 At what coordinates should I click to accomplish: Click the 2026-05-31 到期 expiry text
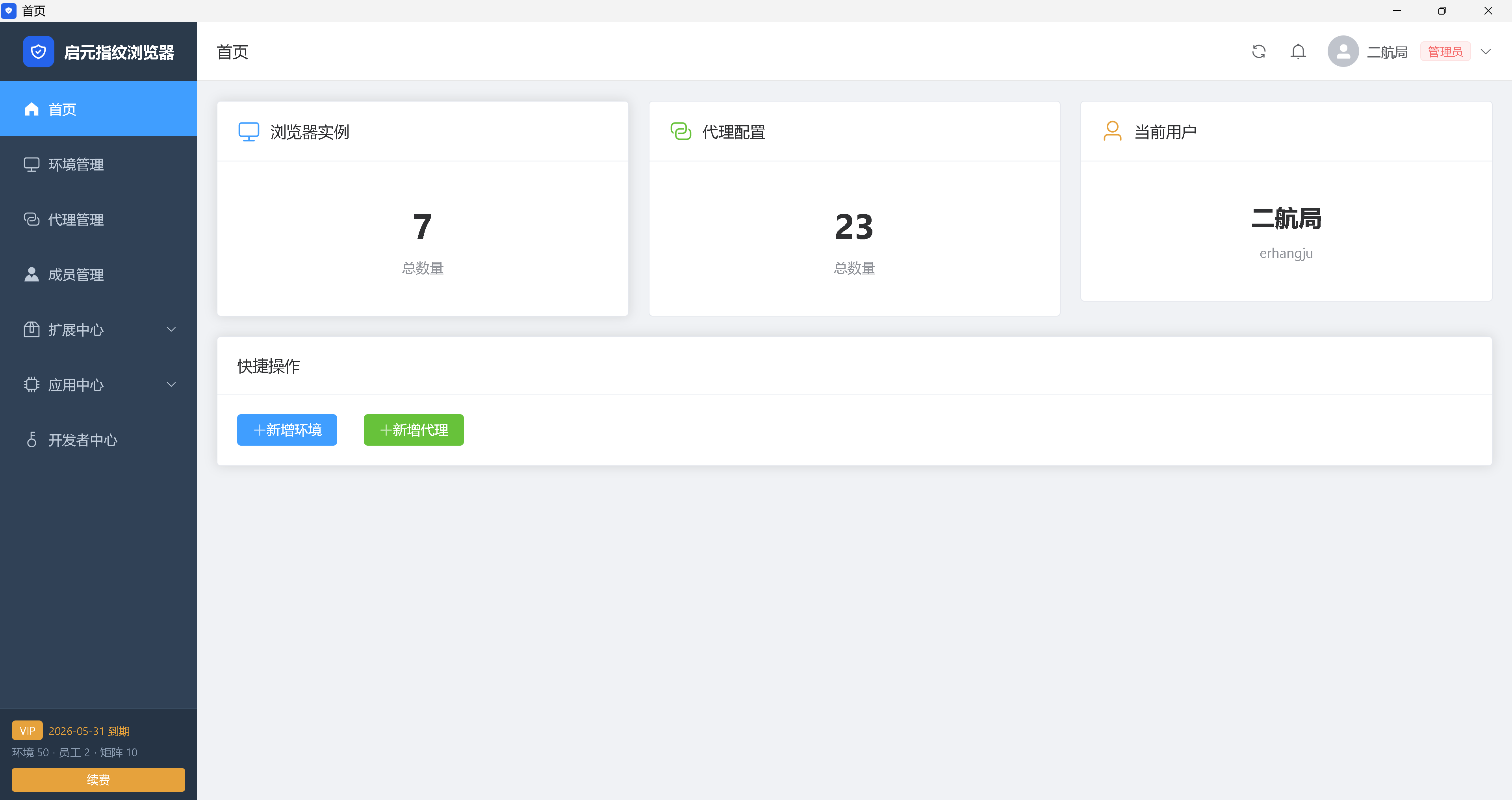point(89,731)
